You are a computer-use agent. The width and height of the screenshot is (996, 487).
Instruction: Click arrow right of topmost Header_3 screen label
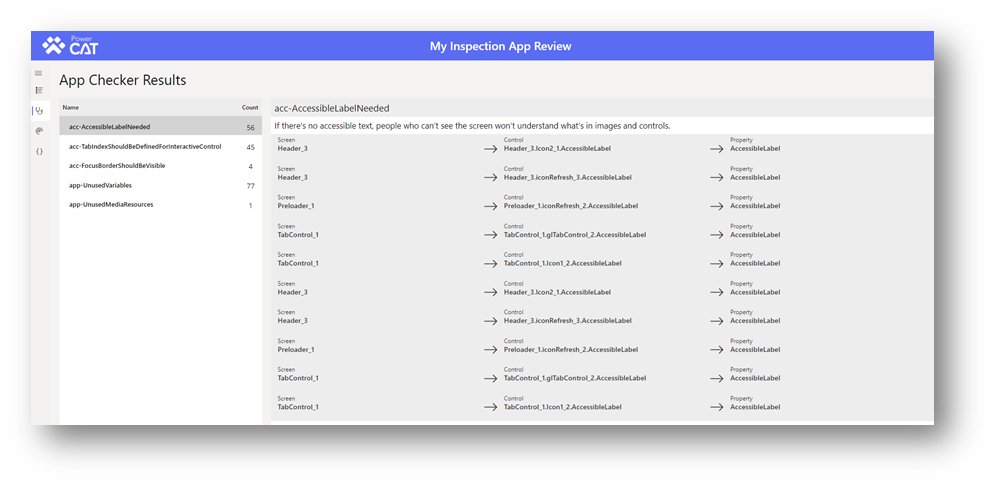490,149
